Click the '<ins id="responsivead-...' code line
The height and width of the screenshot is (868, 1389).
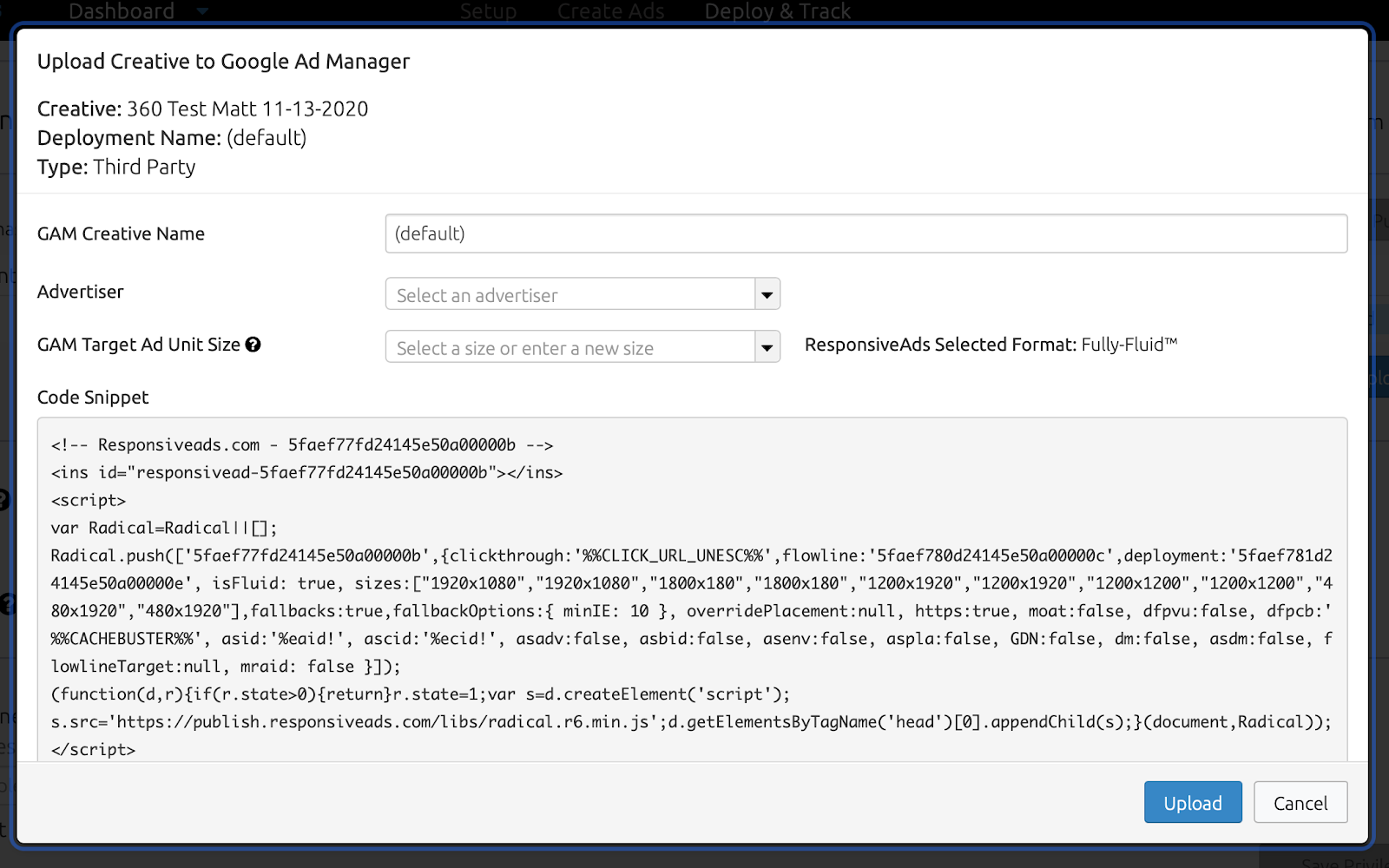(306, 472)
